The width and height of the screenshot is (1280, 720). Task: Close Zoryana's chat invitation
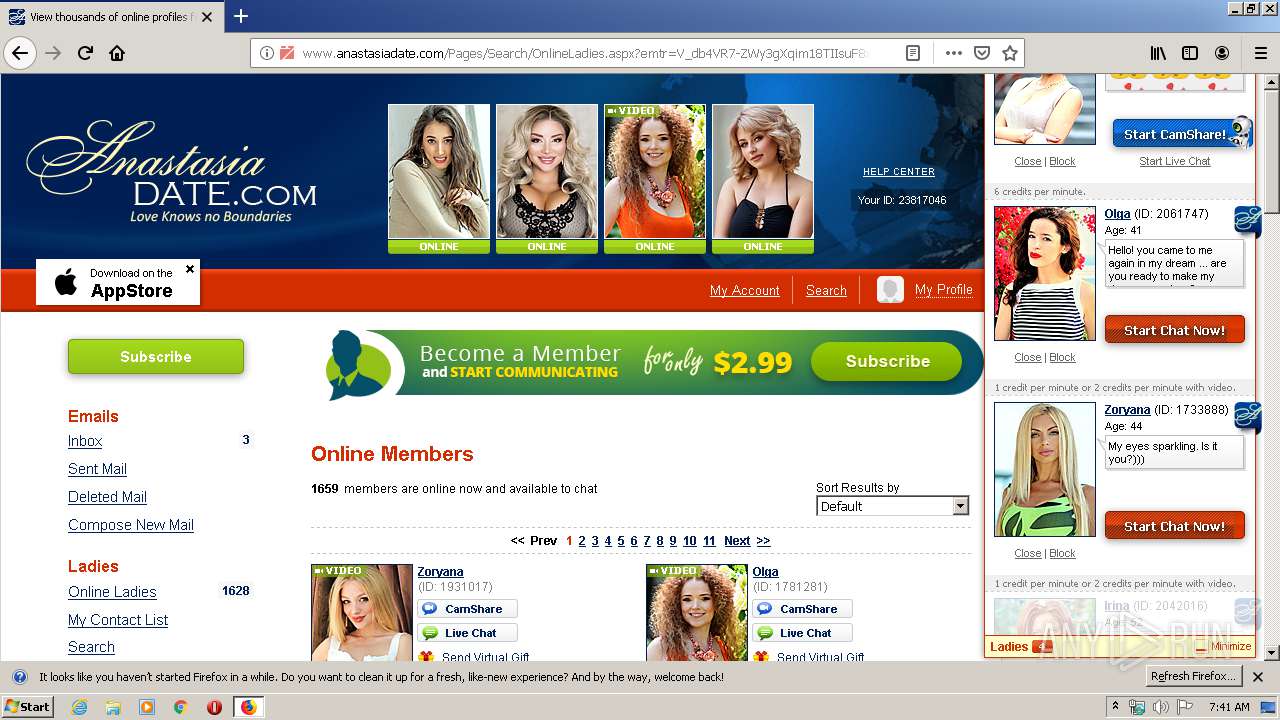[x=1027, y=553]
